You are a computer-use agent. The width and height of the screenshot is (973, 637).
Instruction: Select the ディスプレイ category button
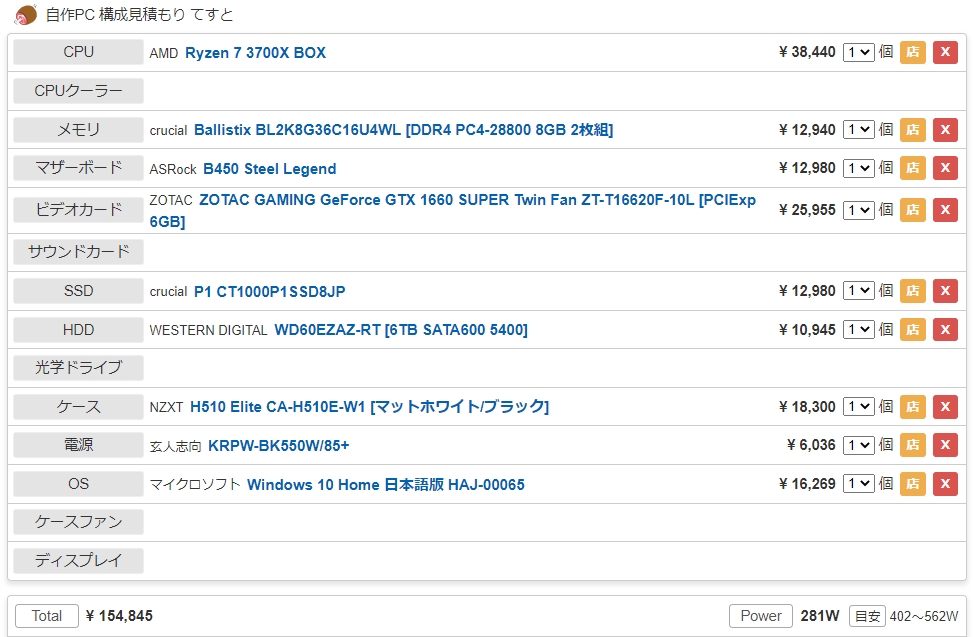click(x=78, y=561)
